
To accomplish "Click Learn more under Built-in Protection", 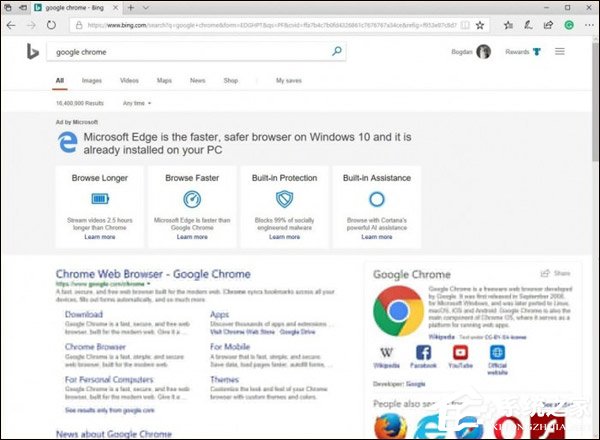I will click(x=284, y=237).
